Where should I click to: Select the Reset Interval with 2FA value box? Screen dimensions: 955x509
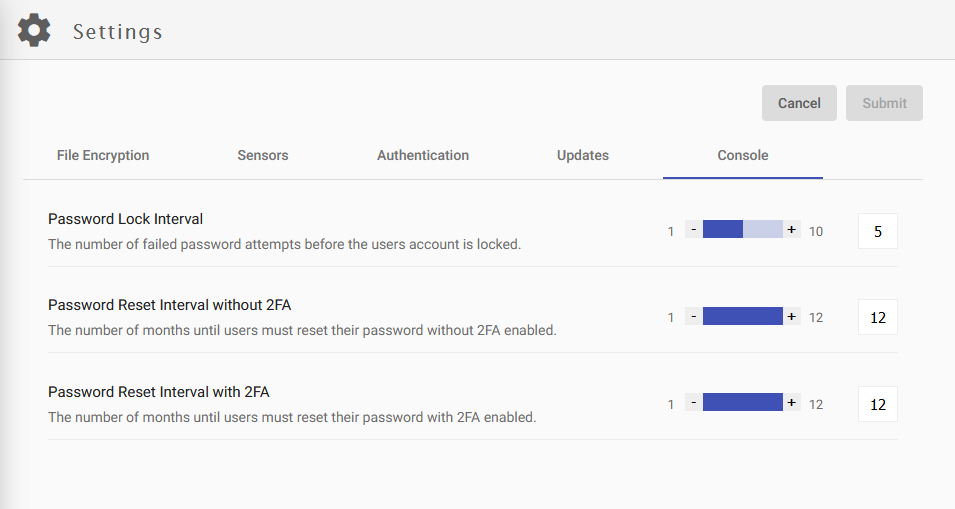(878, 404)
